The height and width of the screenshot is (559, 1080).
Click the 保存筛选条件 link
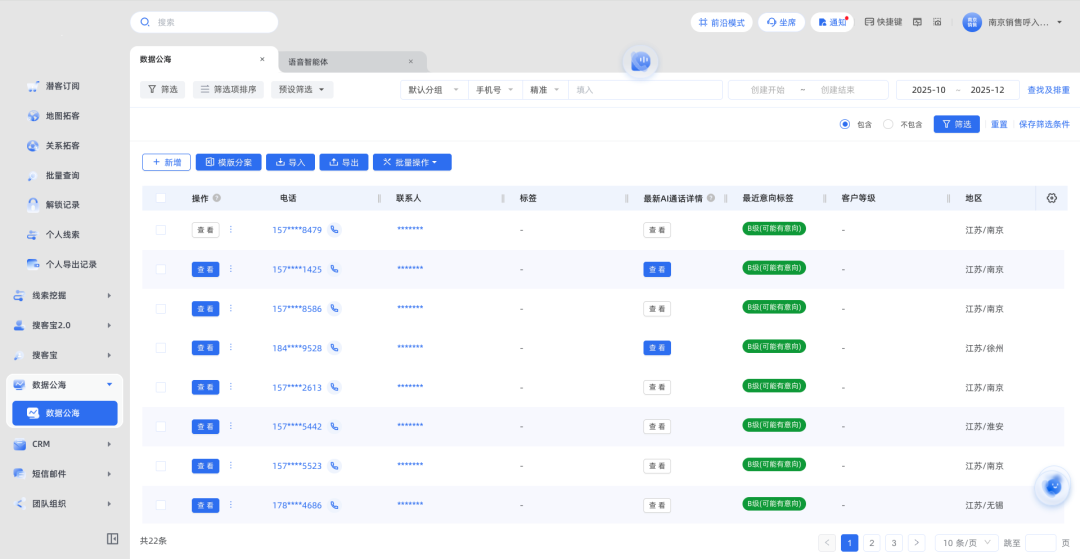(x=1044, y=124)
